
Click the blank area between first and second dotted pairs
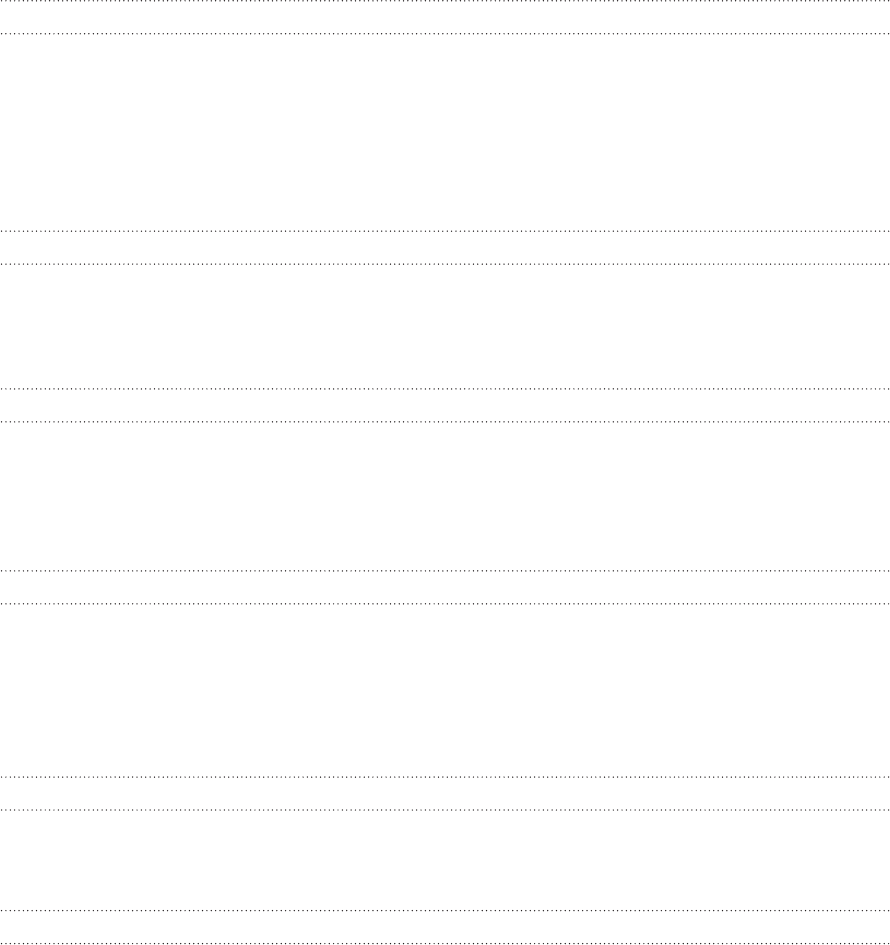point(445,133)
